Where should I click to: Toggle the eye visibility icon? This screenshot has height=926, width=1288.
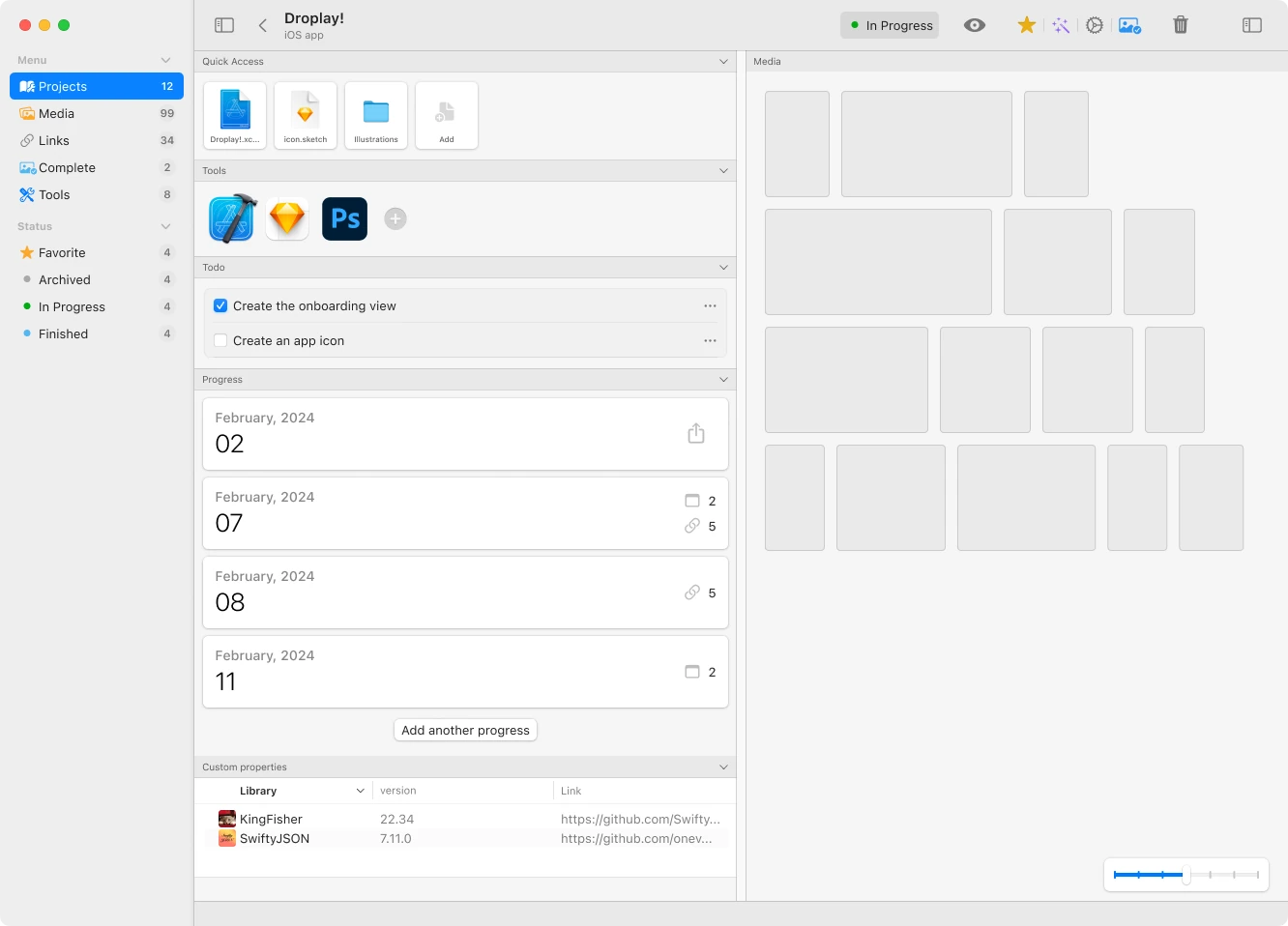pos(975,25)
